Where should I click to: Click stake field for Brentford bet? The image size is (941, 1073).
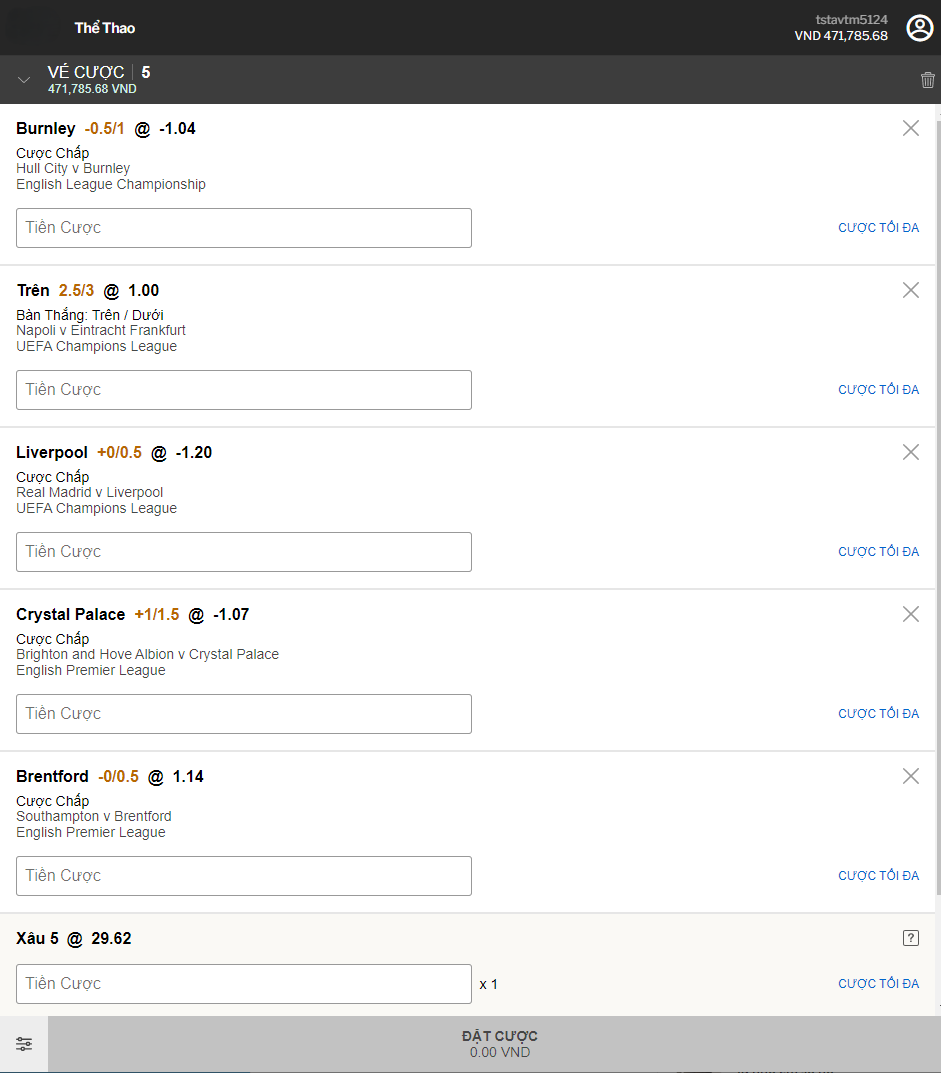tap(244, 876)
